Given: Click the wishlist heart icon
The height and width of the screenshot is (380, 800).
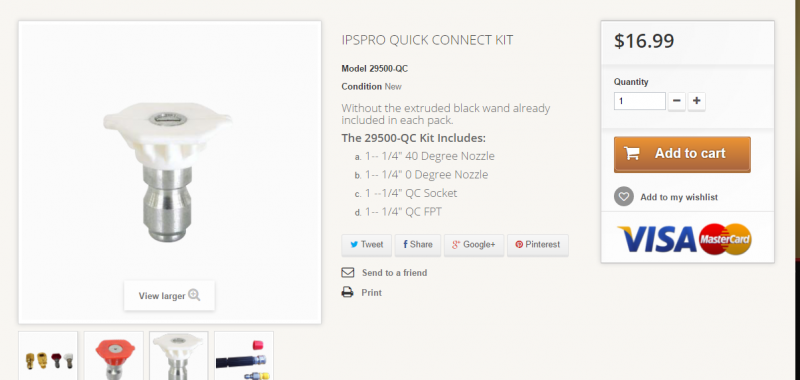Looking at the screenshot, I should (x=623, y=196).
